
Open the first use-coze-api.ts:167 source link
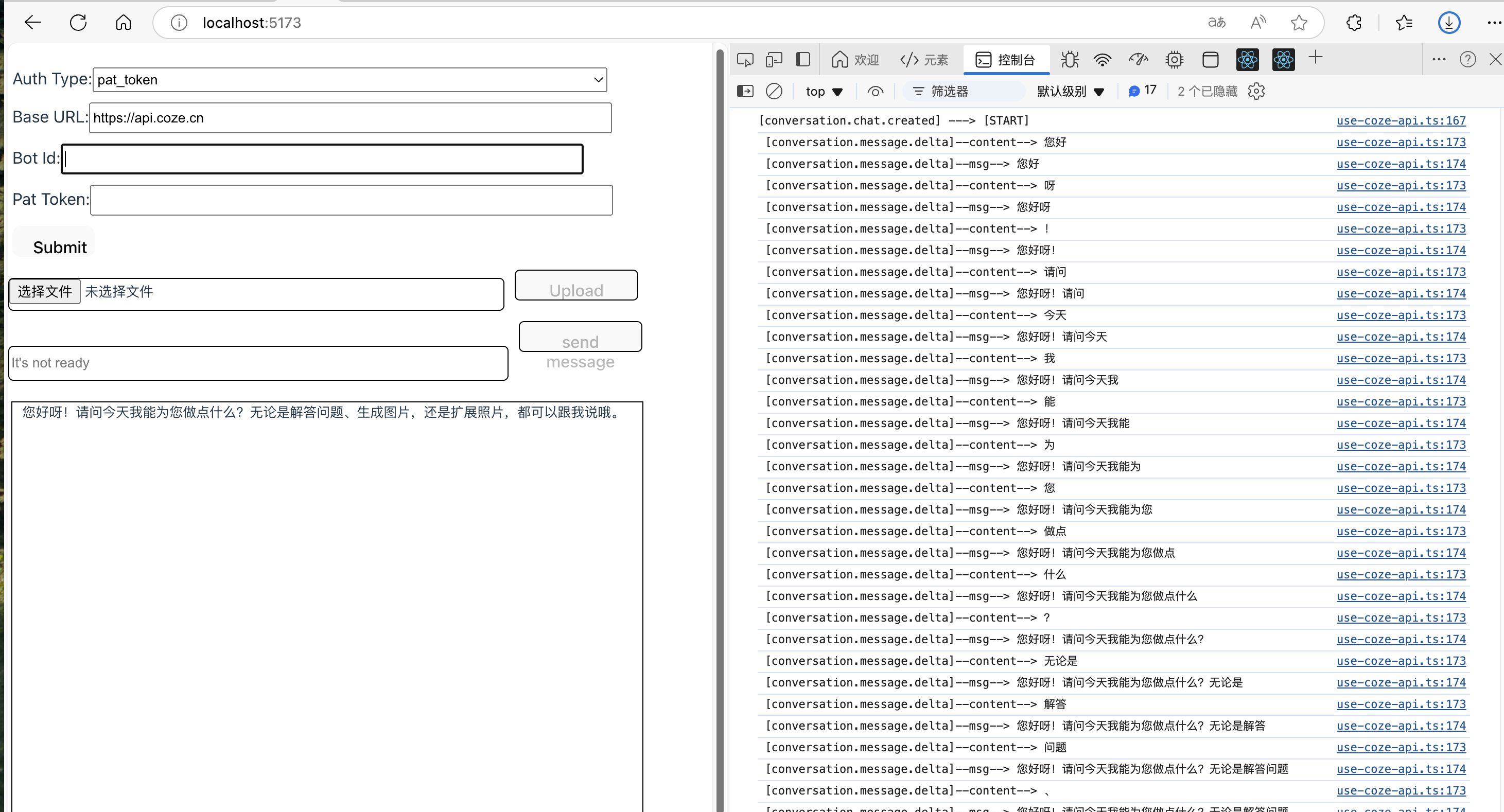[1401, 120]
